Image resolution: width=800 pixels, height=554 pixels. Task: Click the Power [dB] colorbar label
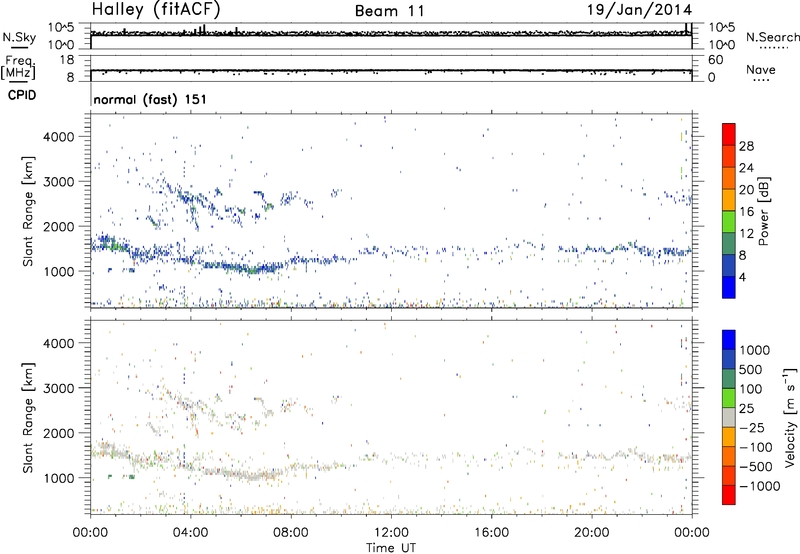763,211
